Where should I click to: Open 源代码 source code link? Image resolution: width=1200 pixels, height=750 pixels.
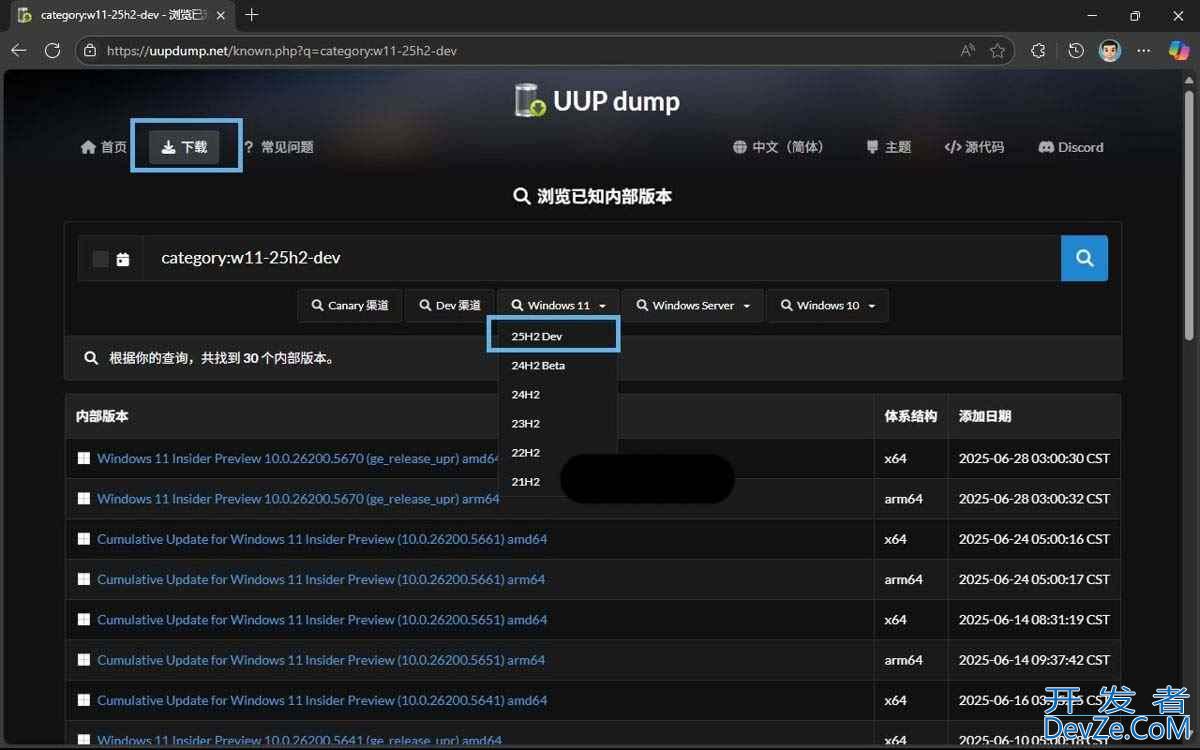974,147
